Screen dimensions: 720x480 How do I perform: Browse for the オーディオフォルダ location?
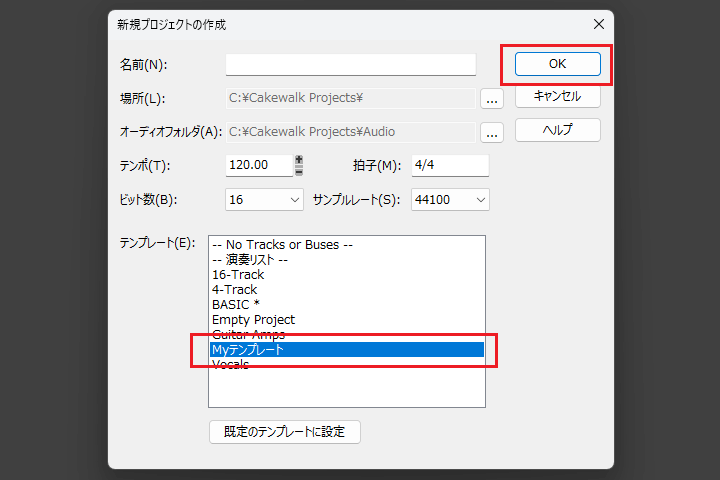tap(491, 132)
